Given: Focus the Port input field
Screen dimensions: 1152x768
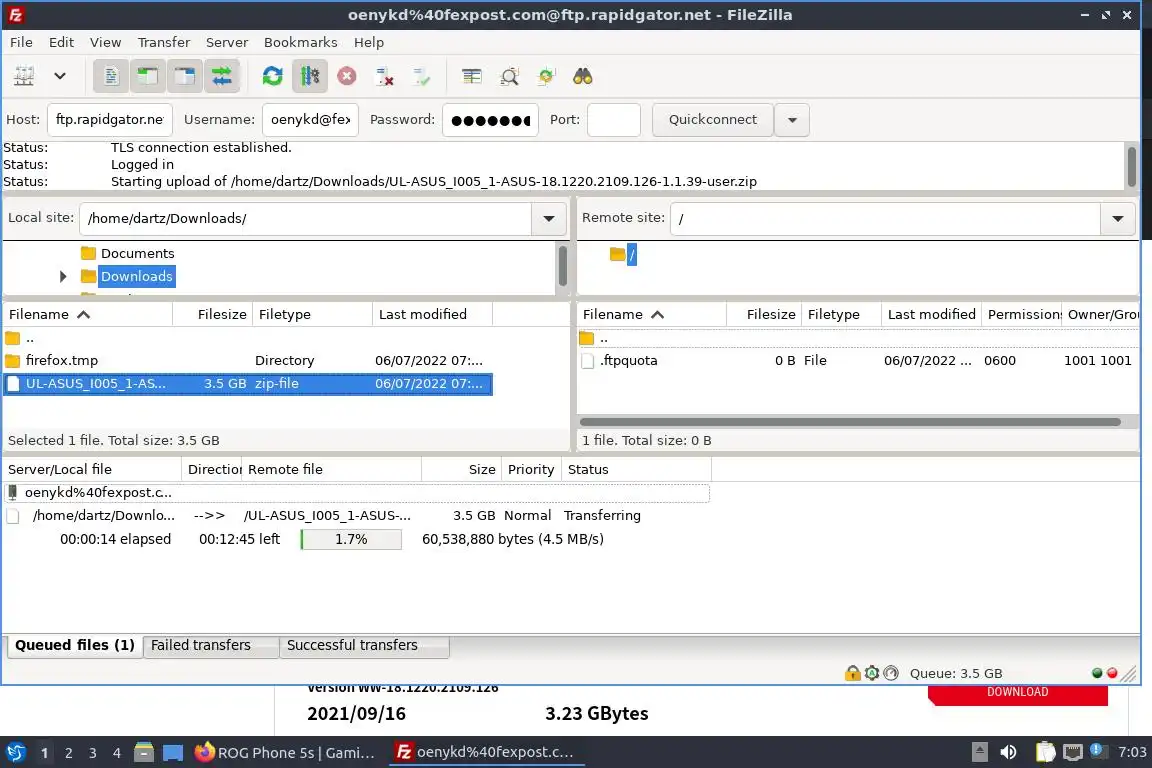Looking at the screenshot, I should 613,120.
